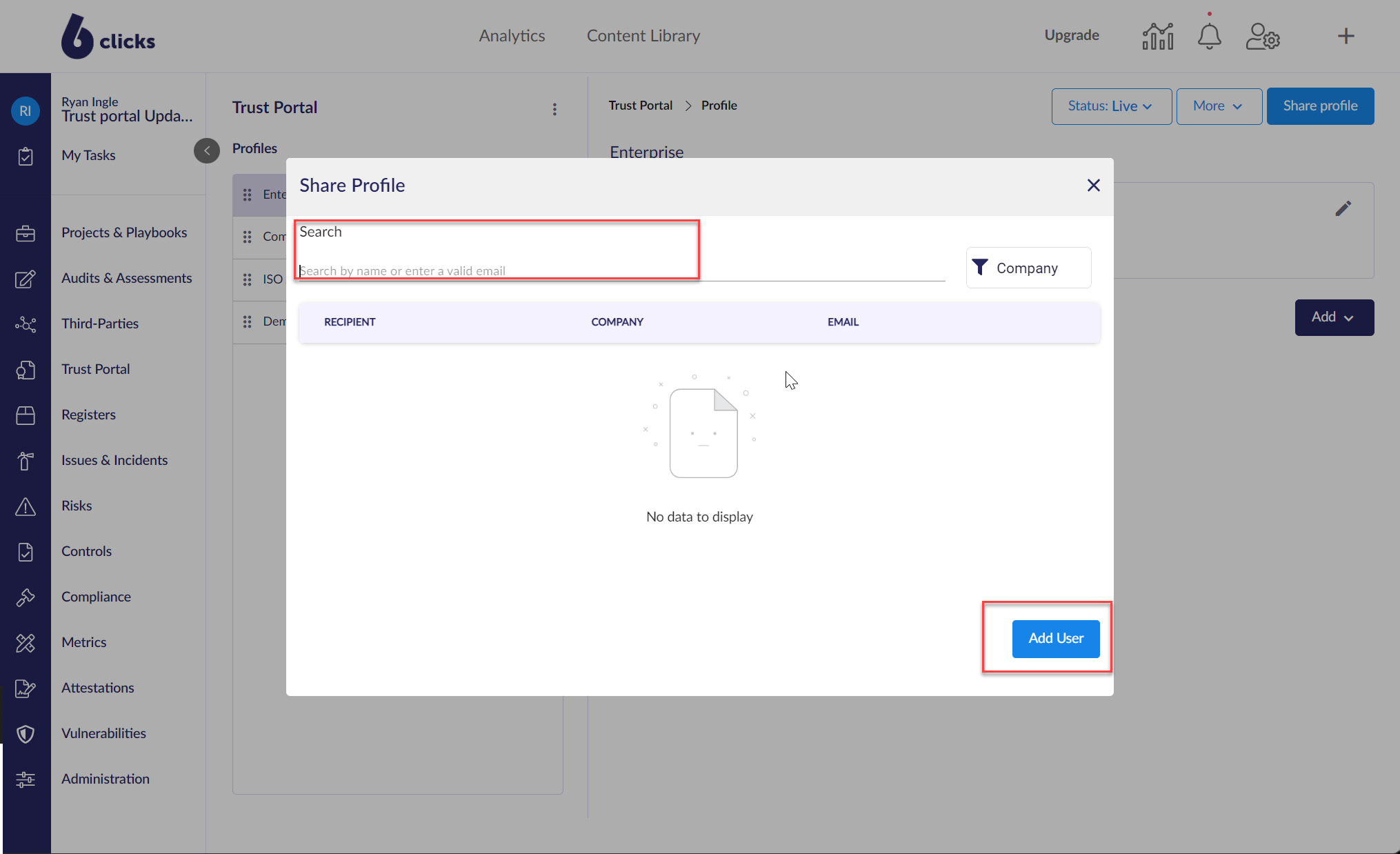The width and height of the screenshot is (1400, 854).
Task: Click the Risks warning triangle icon
Action: [x=26, y=506]
